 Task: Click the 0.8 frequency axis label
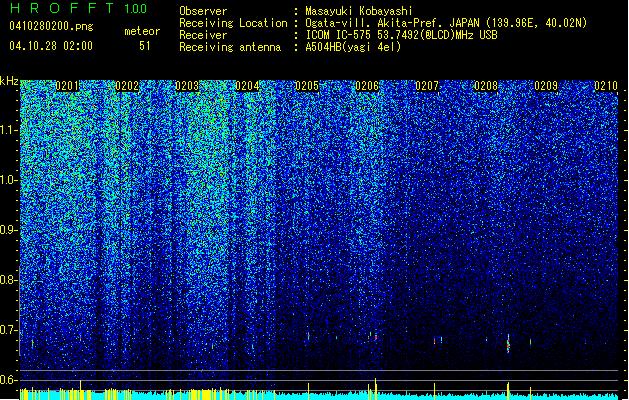coord(9,280)
